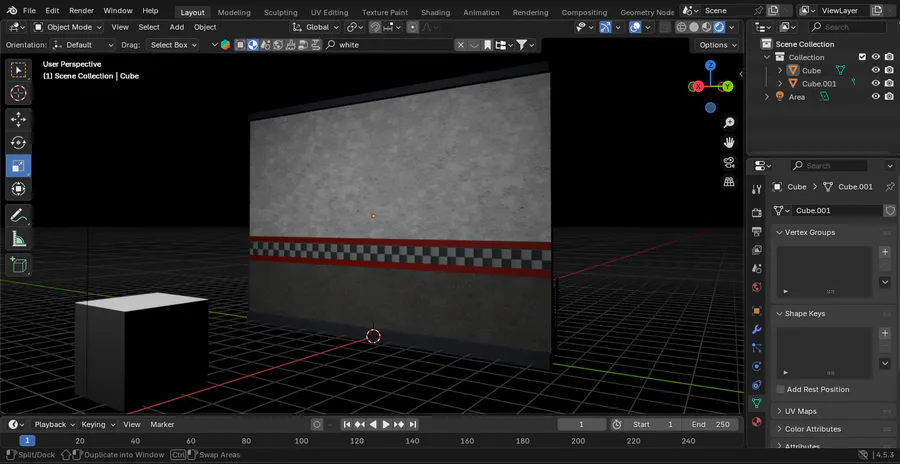Expand the Cube.001 tree item in the outliner
The width and height of the screenshot is (900, 464).
(x=780, y=84)
